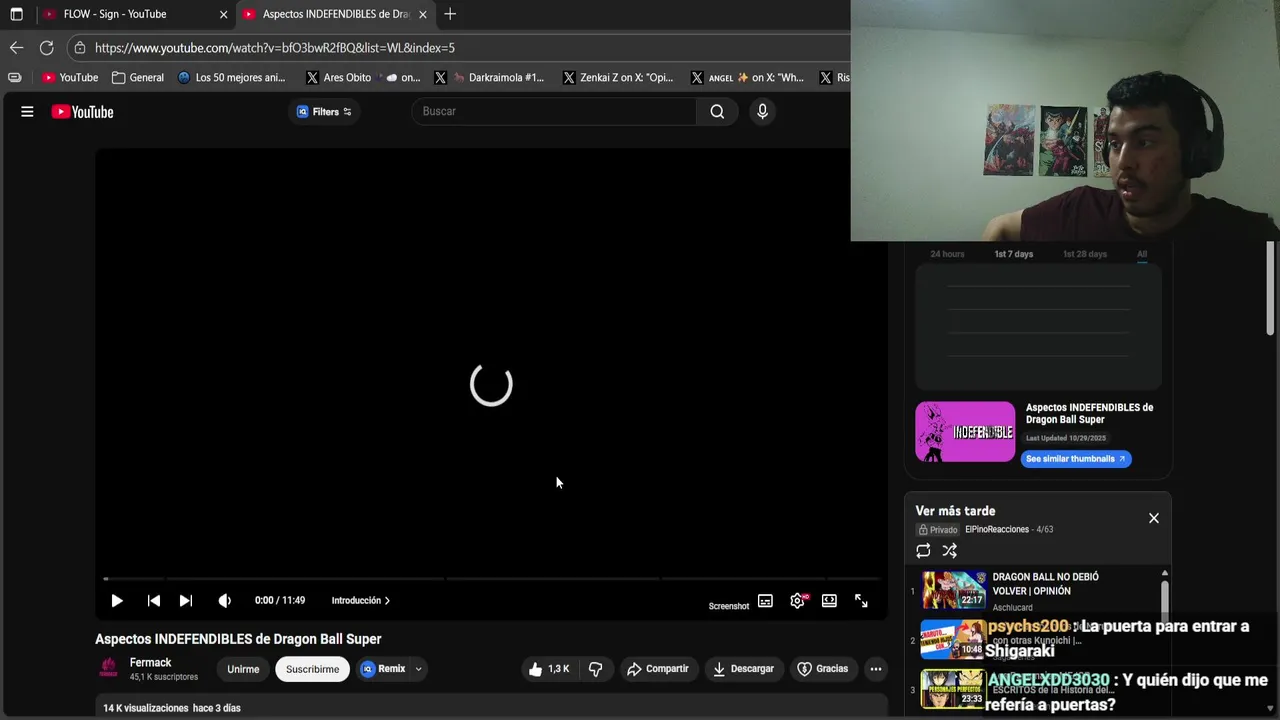Select the 1st 7 days stats tab

(x=1013, y=254)
